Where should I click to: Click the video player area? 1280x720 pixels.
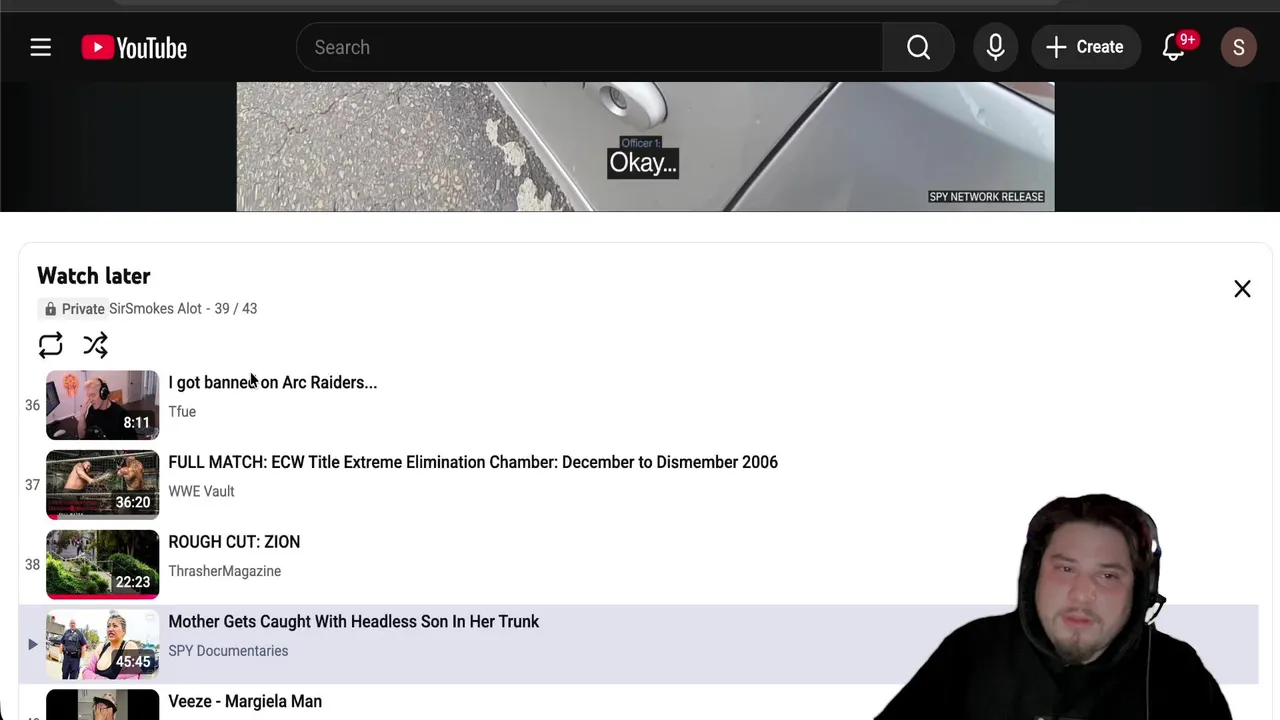point(645,147)
